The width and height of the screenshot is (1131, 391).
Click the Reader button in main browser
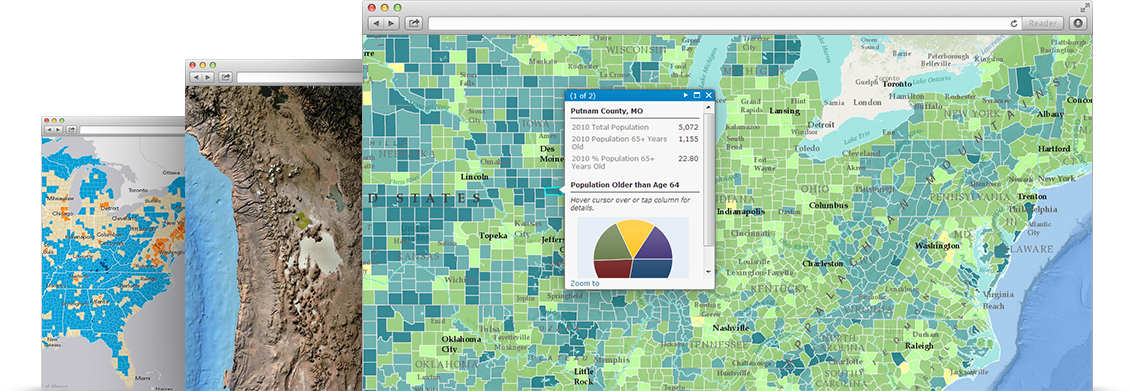point(1043,23)
